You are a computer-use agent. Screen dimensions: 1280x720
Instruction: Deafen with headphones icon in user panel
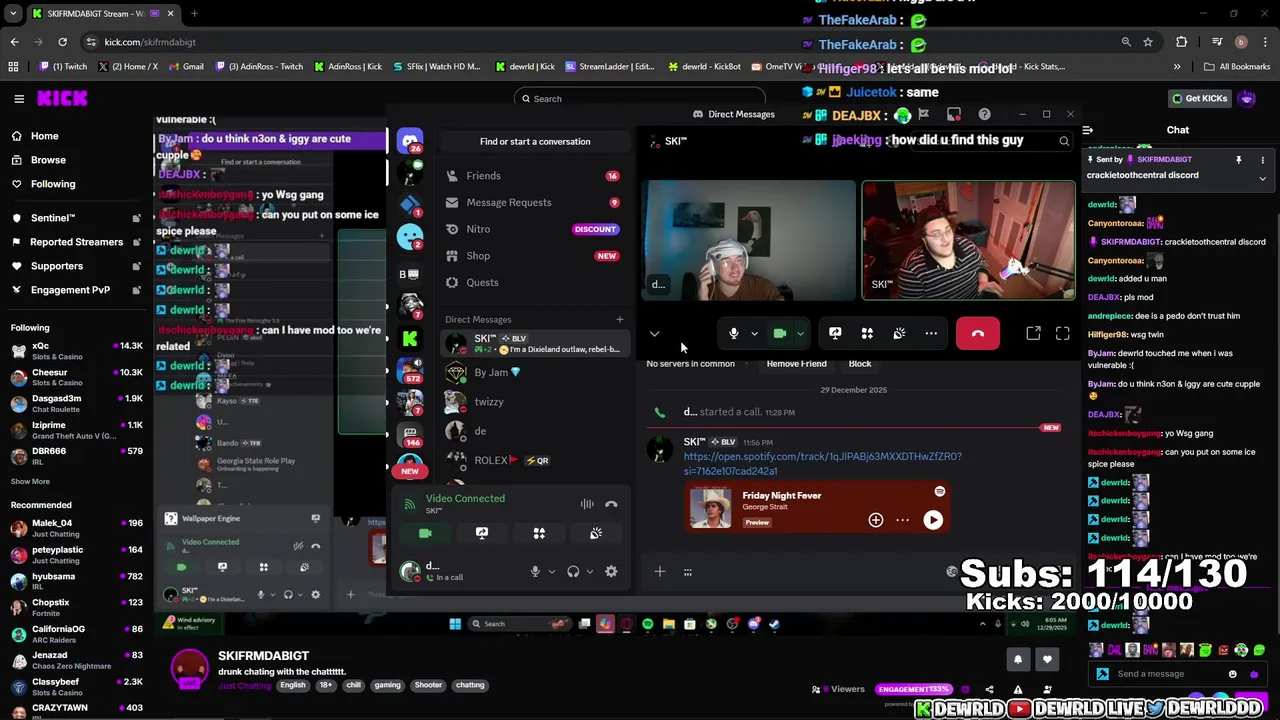(573, 572)
